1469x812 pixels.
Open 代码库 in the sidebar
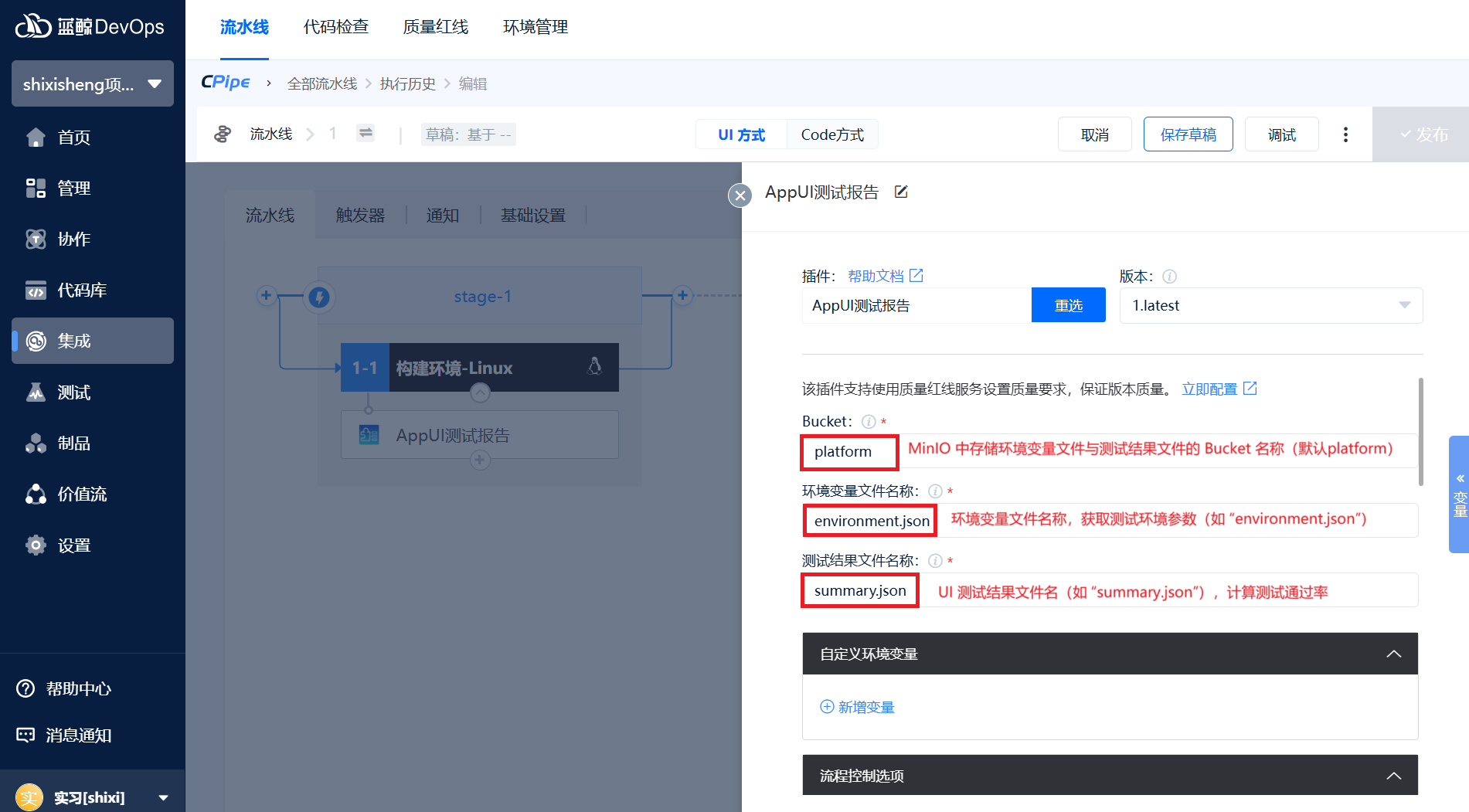(81, 290)
